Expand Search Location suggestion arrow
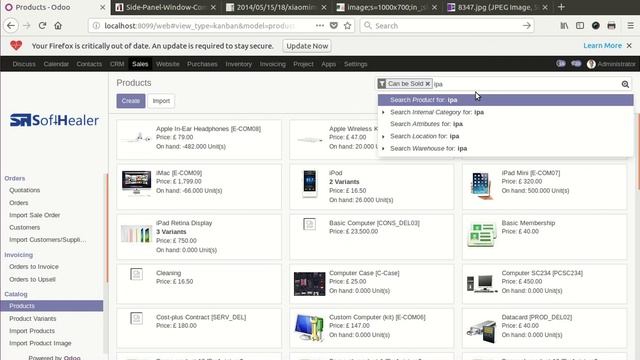This screenshot has height=360, width=640. [x=383, y=136]
